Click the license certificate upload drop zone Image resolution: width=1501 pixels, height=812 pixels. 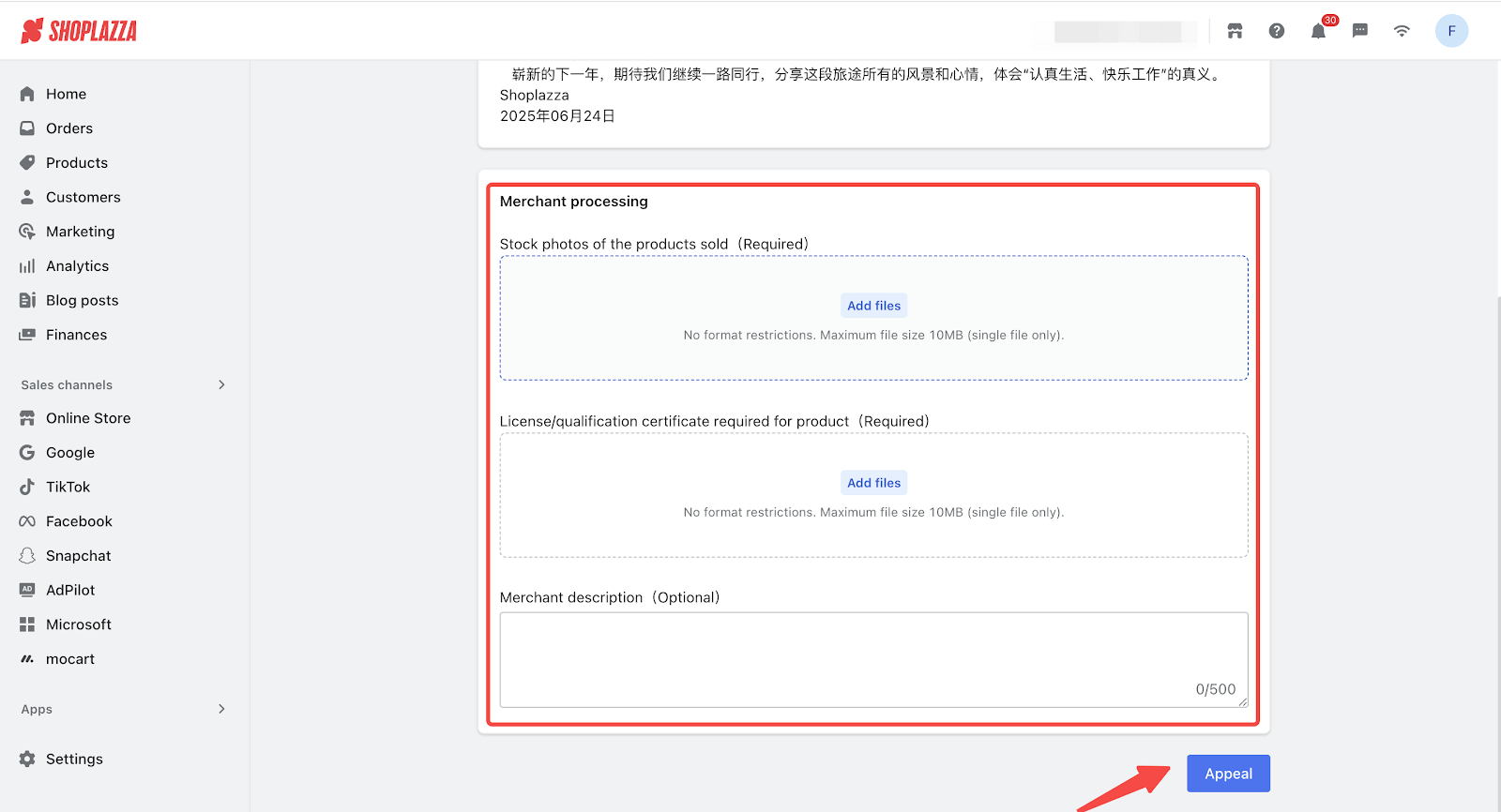[873, 495]
